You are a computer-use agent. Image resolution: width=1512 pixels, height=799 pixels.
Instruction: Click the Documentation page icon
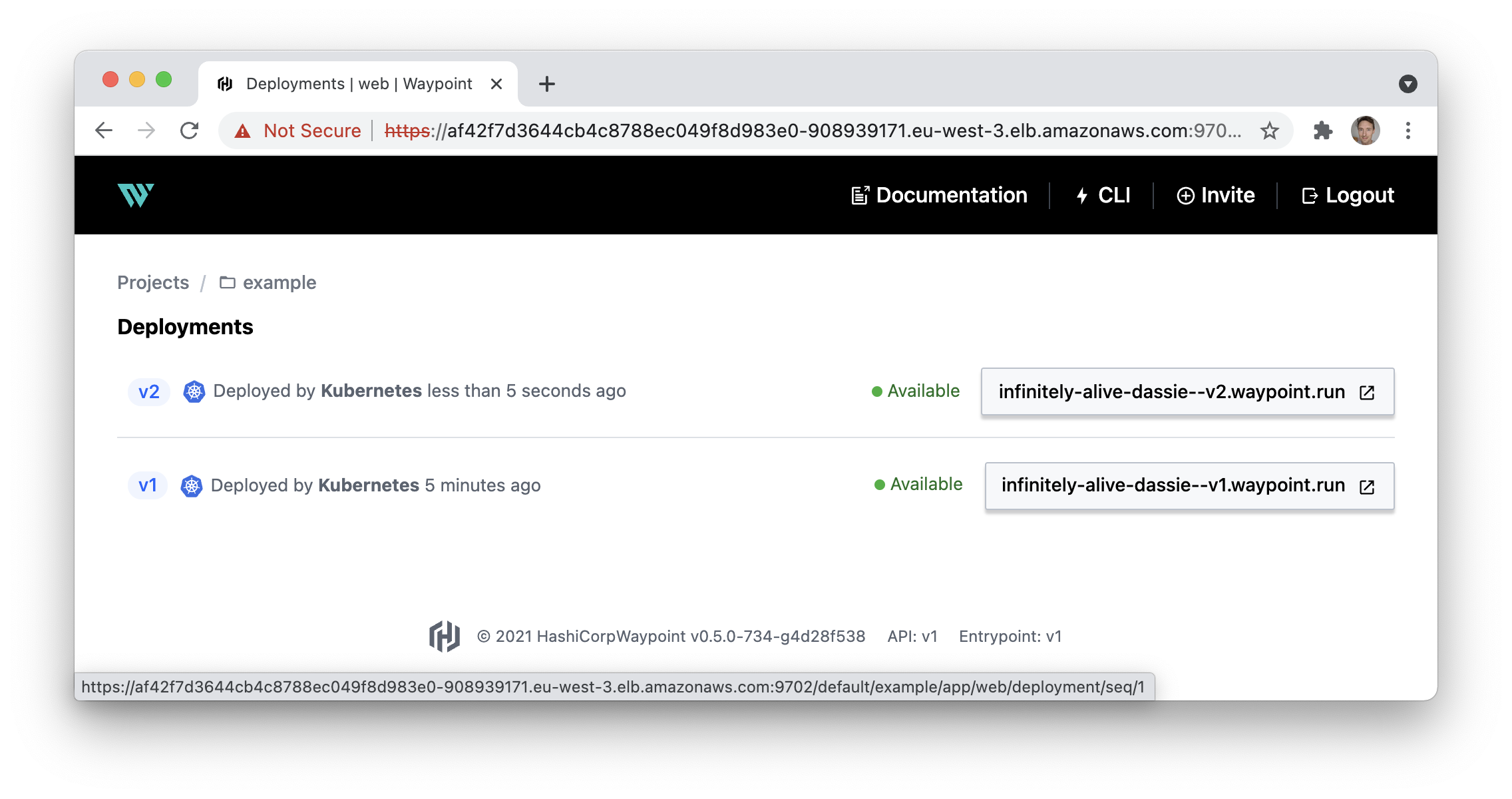click(860, 194)
